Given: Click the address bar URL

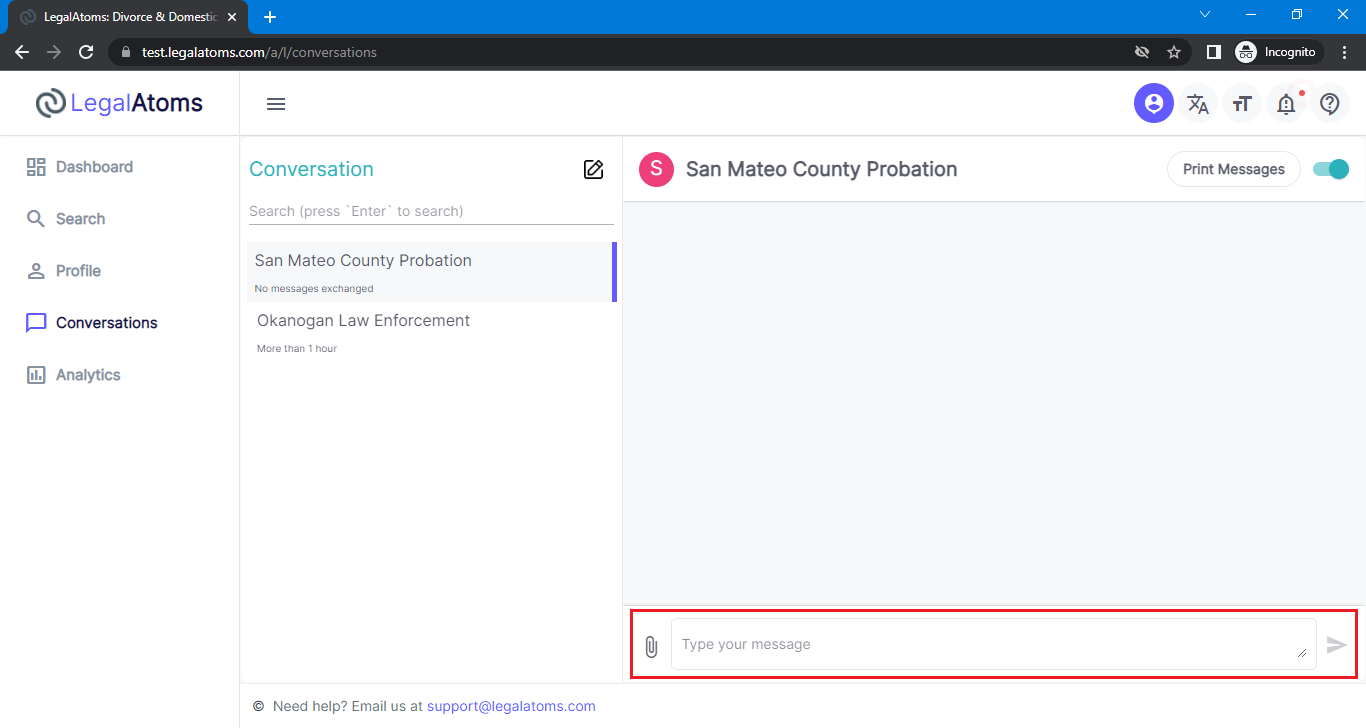Looking at the screenshot, I should pyautogui.click(x=259, y=52).
